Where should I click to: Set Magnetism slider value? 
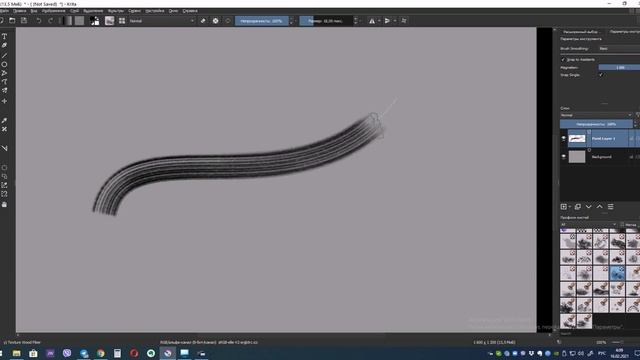pyautogui.click(x=619, y=67)
